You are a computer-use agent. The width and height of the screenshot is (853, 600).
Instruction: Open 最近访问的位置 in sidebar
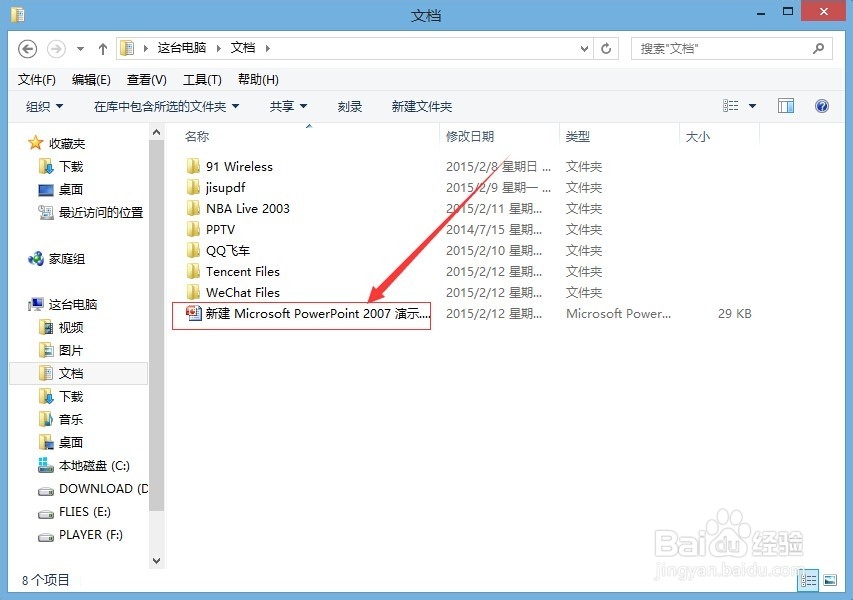(x=91, y=213)
